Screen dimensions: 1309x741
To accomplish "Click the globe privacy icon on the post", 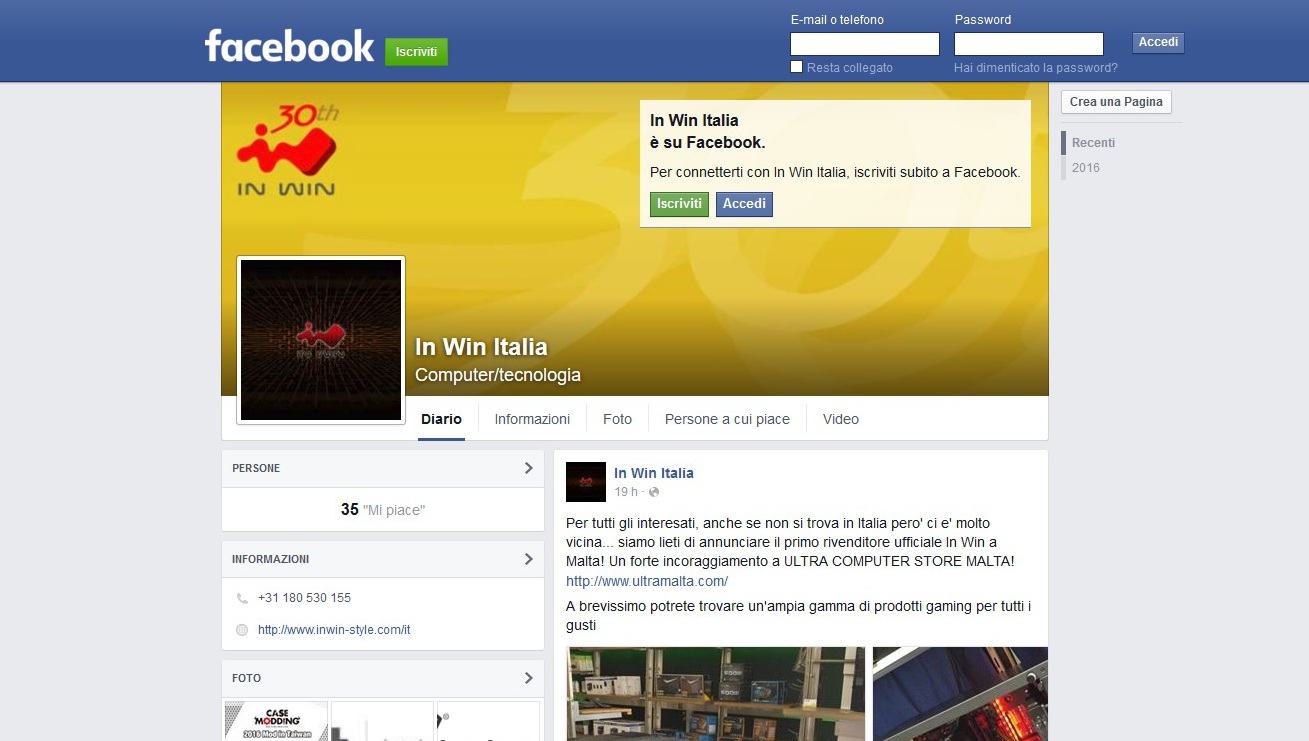I will click(654, 492).
